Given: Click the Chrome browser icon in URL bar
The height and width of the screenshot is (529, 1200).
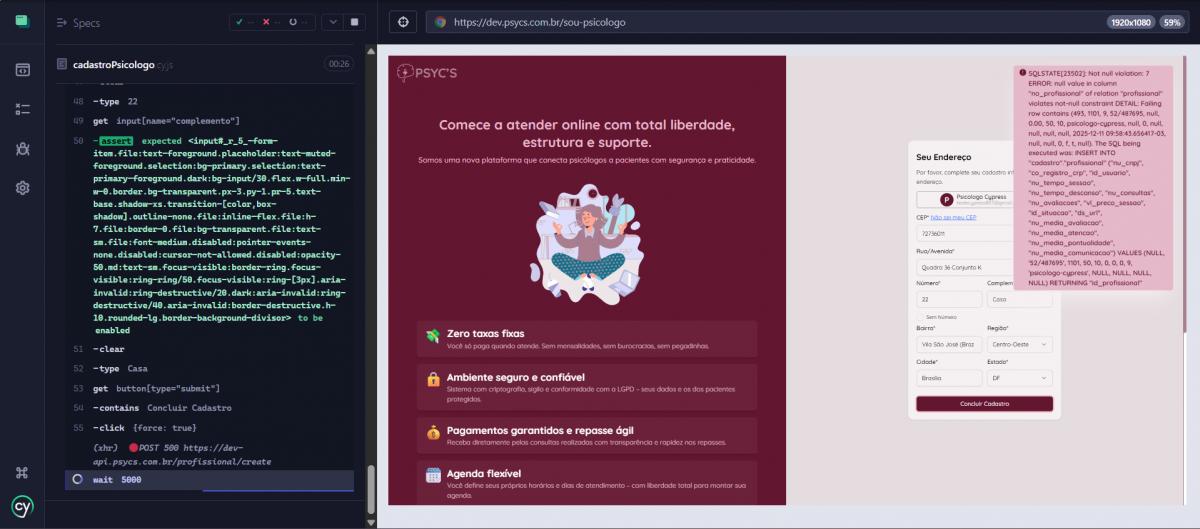Looking at the screenshot, I should pos(440,21).
